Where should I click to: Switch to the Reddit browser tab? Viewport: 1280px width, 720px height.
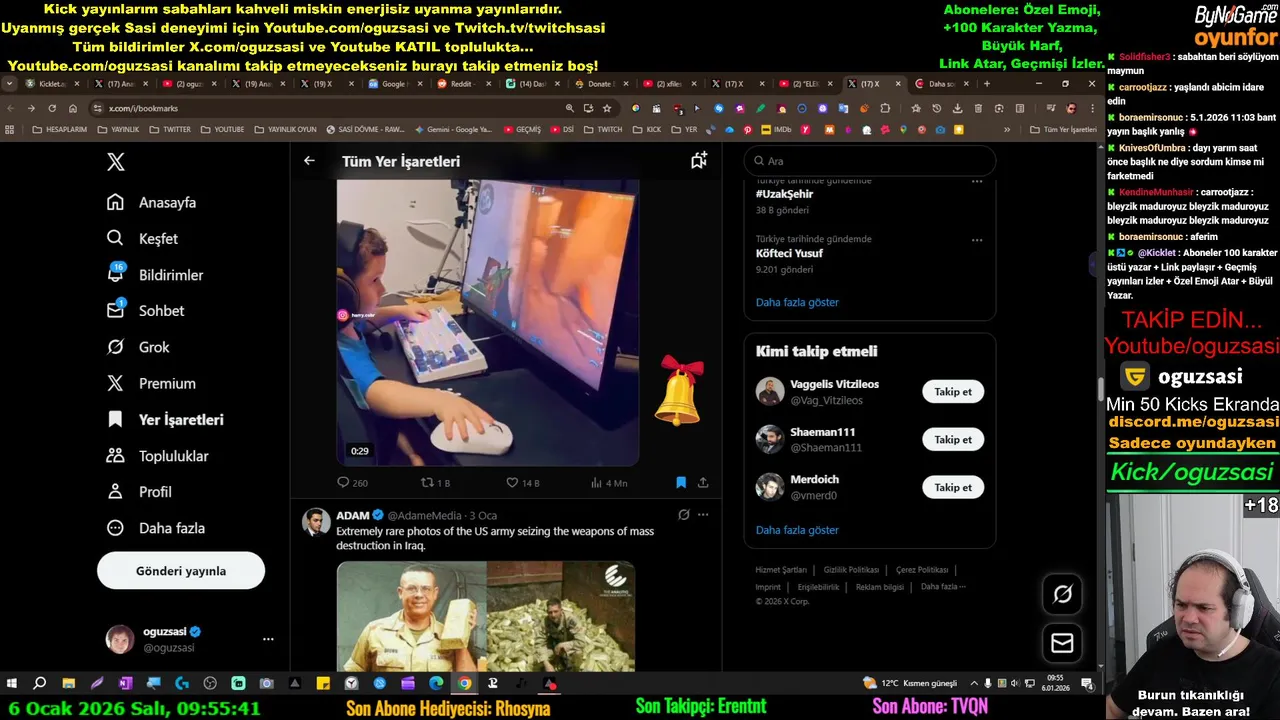coord(463,84)
